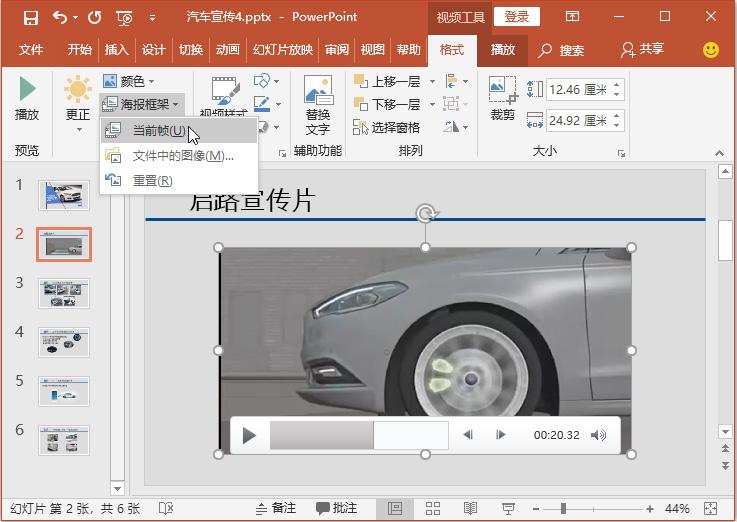Click 下移一层 send backward button
The width and height of the screenshot is (737, 522).
387,104
